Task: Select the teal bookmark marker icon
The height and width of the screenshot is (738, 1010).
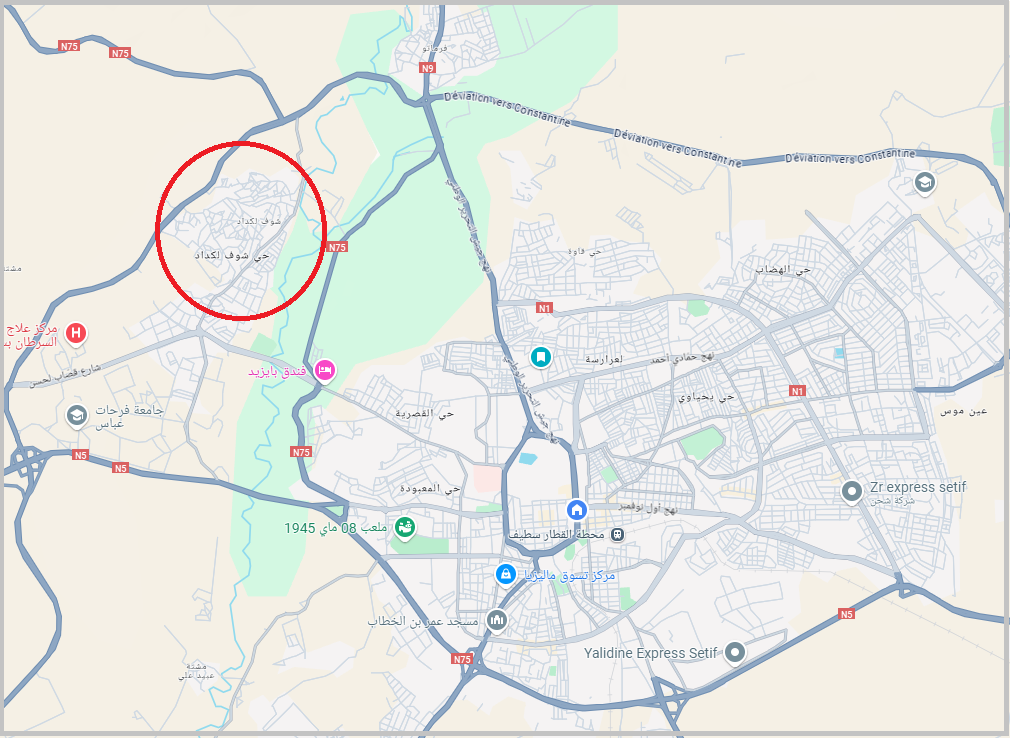Action: coord(540,356)
